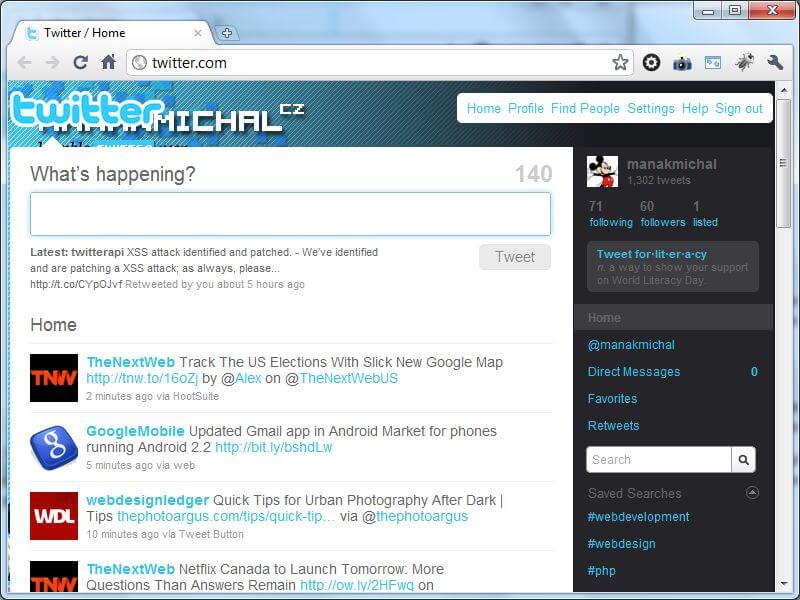Open the webdesignledger author link

(147, 500)
